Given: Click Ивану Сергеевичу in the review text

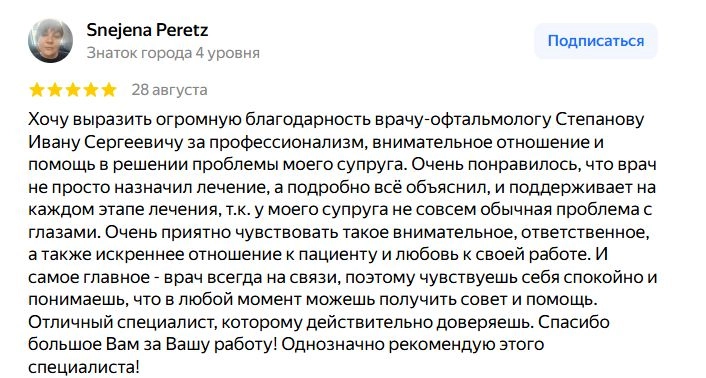Looking at the screenshot, I should (x=106, y=142).
